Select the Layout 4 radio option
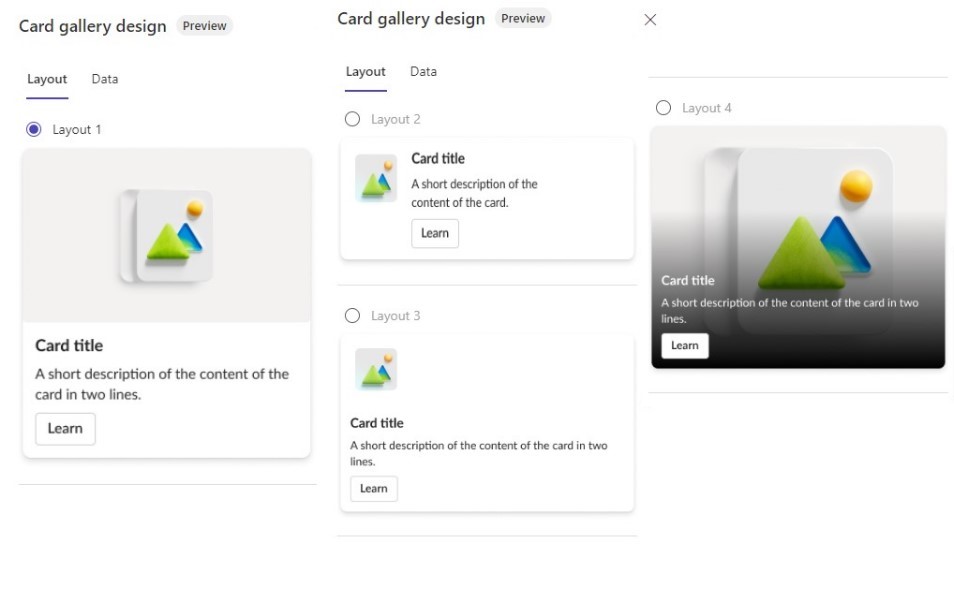The width and height of the screenshot is (954, 601). pos(663,108)
